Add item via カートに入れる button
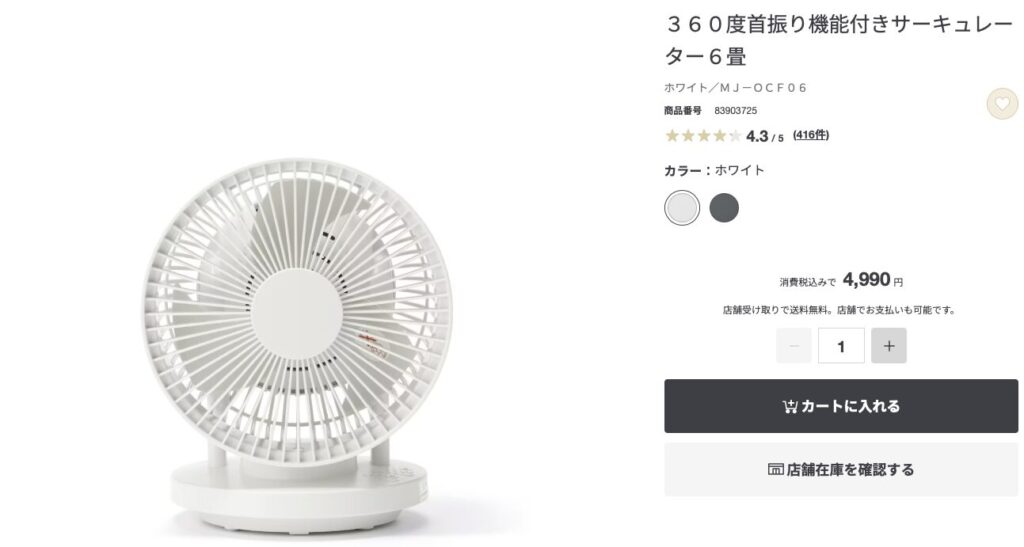The image size is (1024, 547). [x=841, y=406]
